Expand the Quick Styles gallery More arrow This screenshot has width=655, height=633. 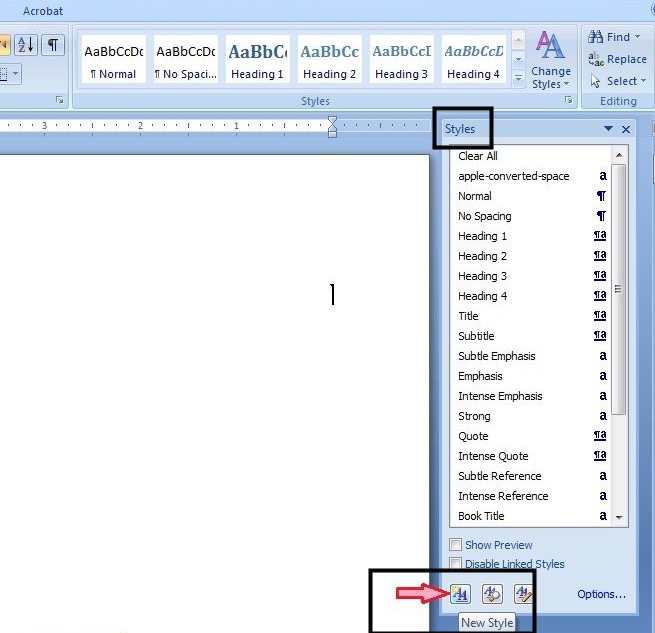(518, 79)
